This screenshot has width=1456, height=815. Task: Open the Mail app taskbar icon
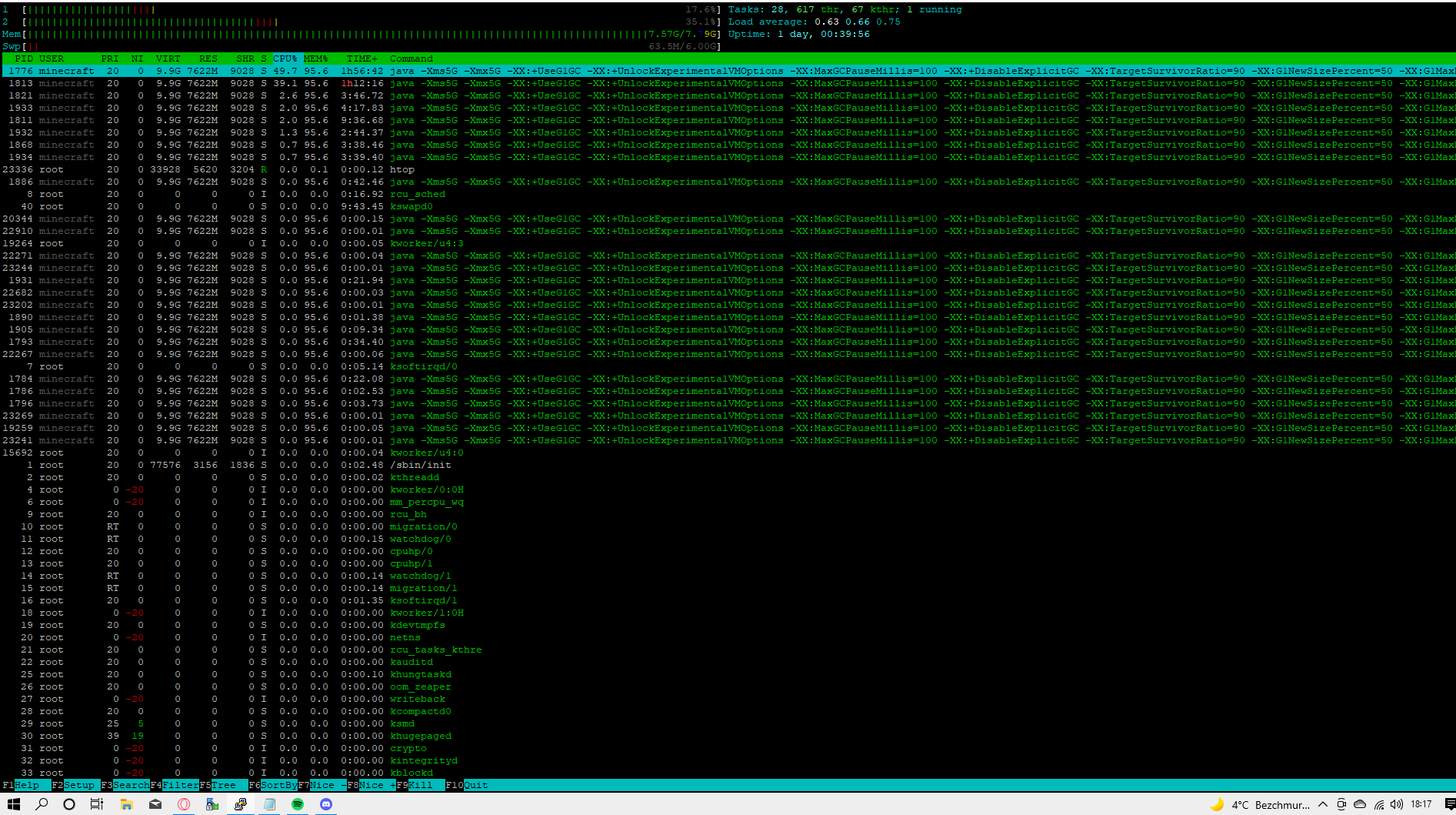coord(155,804)
